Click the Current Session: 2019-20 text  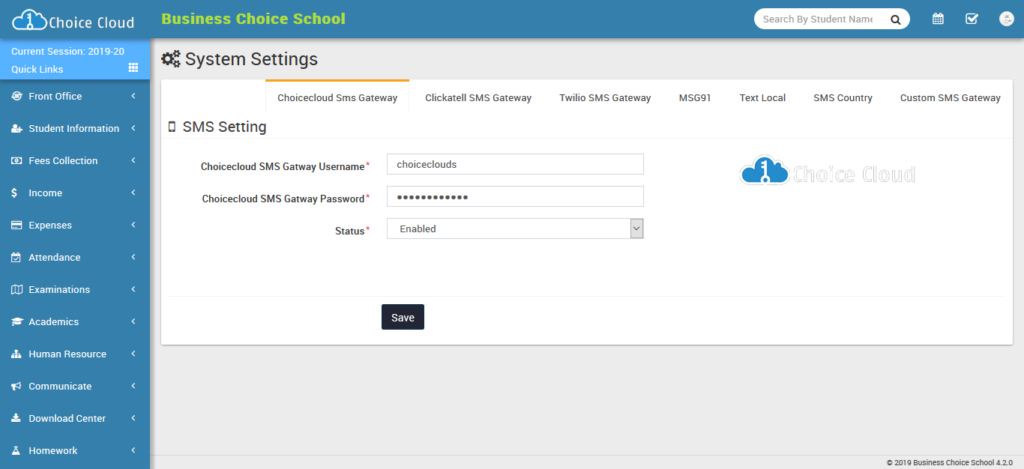68,51
